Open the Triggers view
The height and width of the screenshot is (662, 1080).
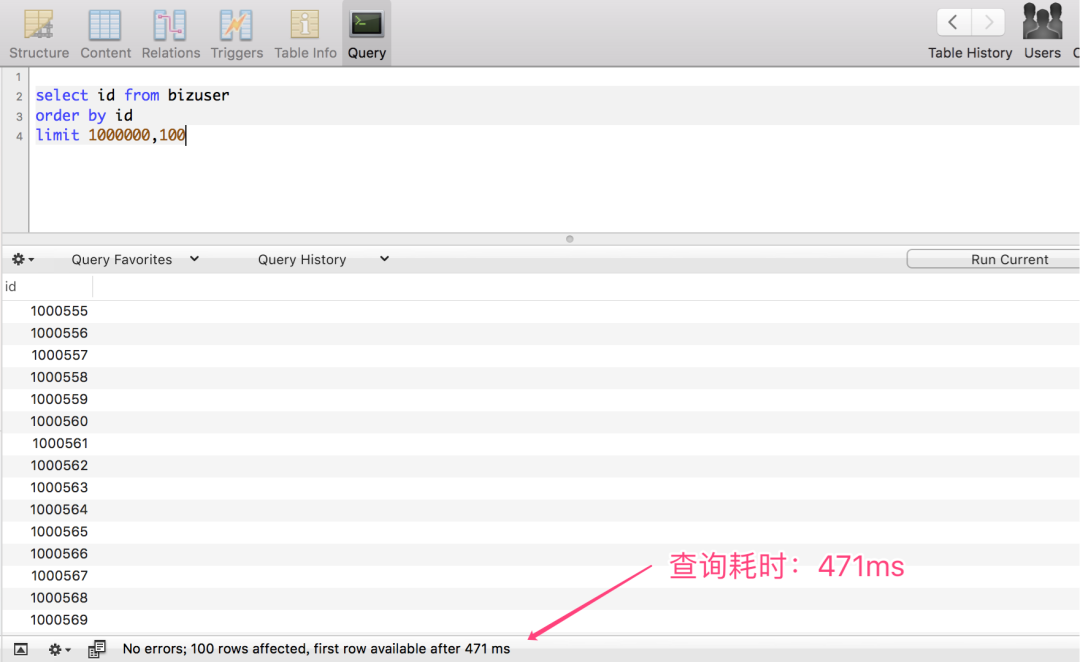click(236, 26)
